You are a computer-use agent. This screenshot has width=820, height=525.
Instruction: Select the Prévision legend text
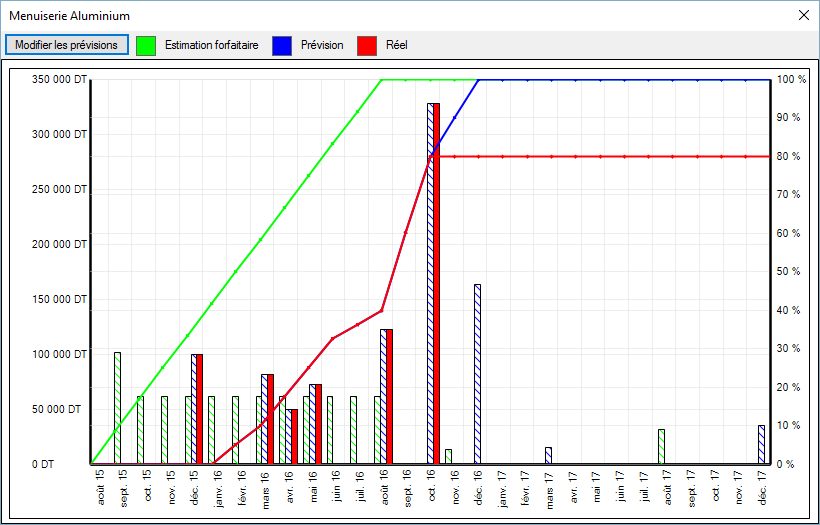point(322,45)
